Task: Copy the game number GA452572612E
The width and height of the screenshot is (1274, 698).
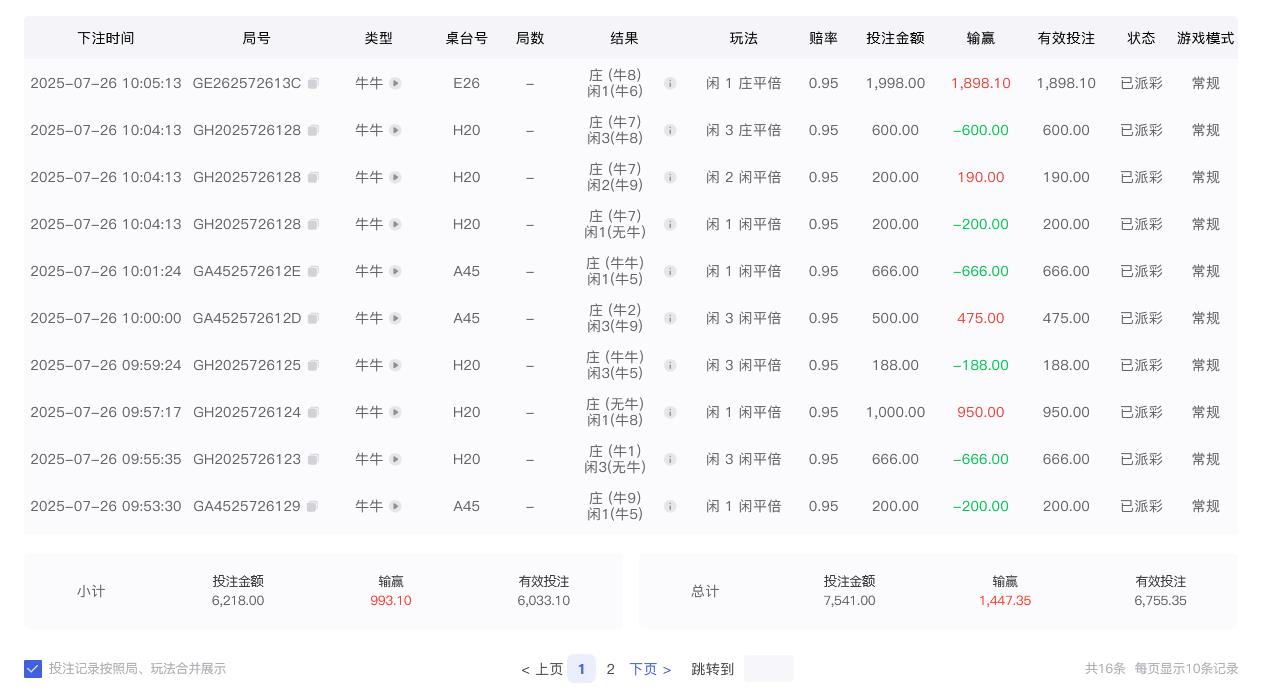Action: 313,271
